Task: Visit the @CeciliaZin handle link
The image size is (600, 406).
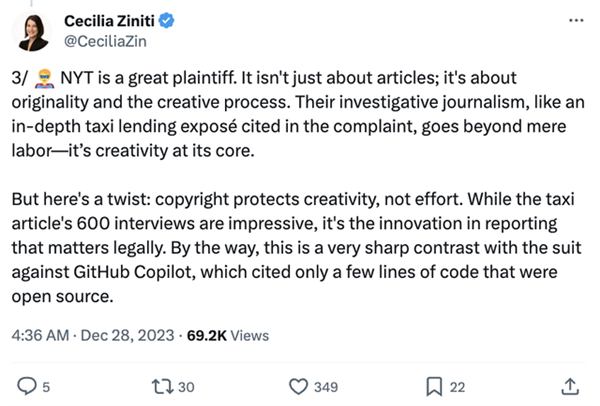Action: tap(105, 41)
